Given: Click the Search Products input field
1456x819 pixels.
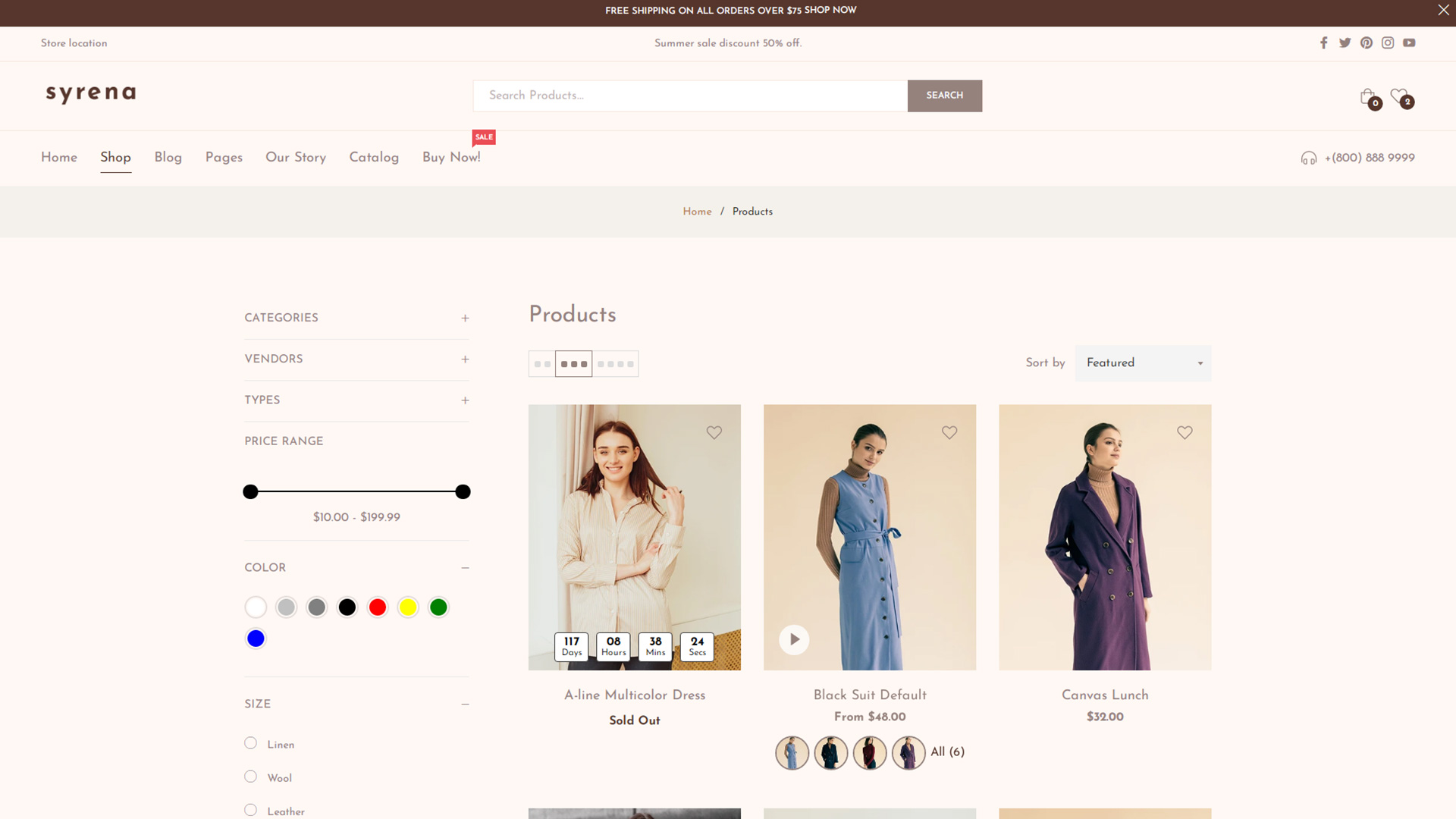Looking at the screenshot, I should point(690,96).
